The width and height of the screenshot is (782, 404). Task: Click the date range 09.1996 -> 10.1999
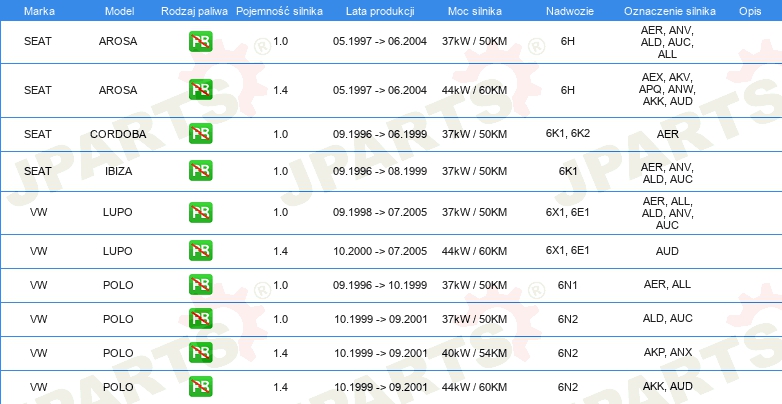pyautogui.click(x=380, y=285)
